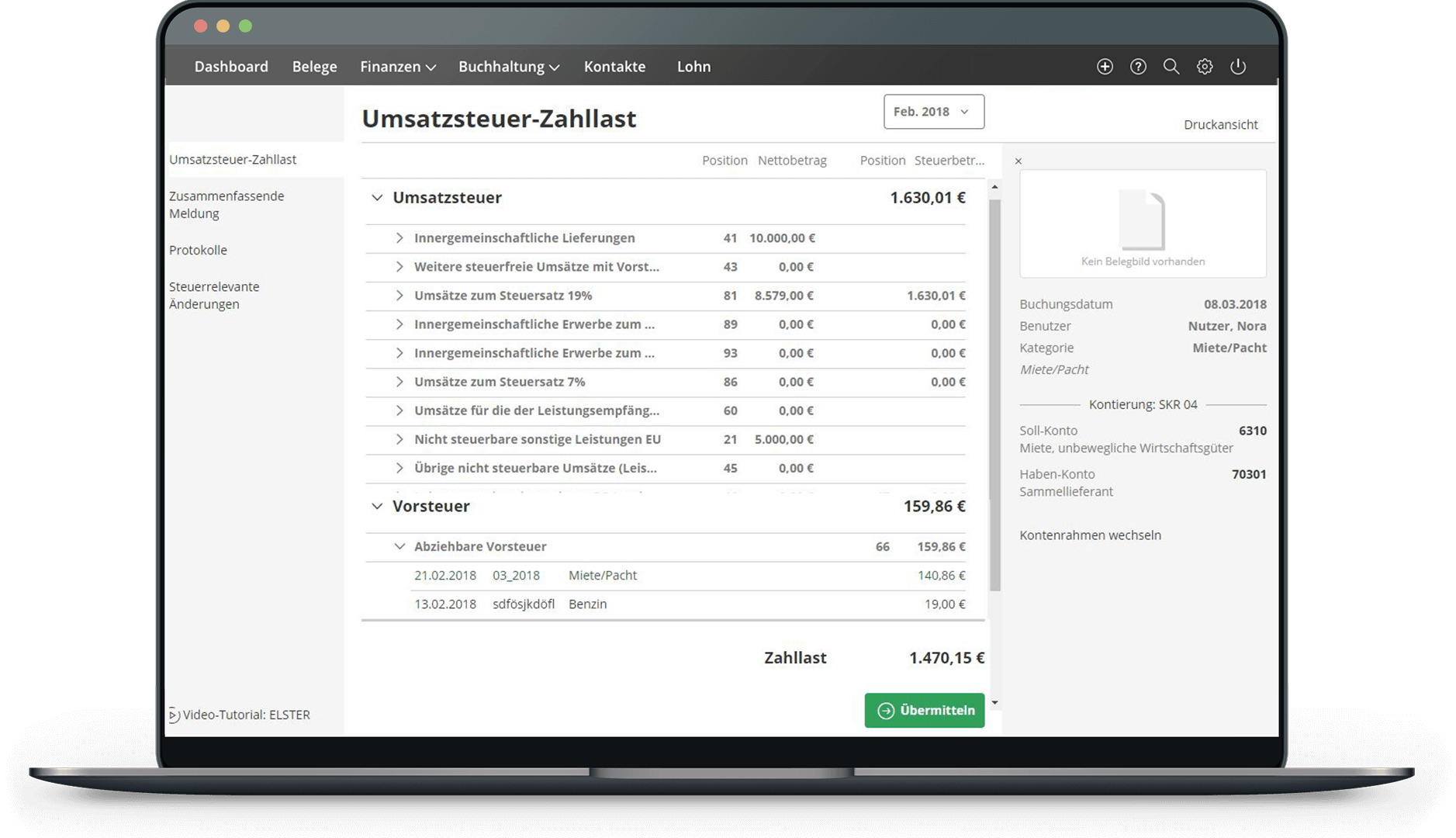Click the Vorsteuer total 159,86 €
This screenshot has width=1456, height=838.
934,507
